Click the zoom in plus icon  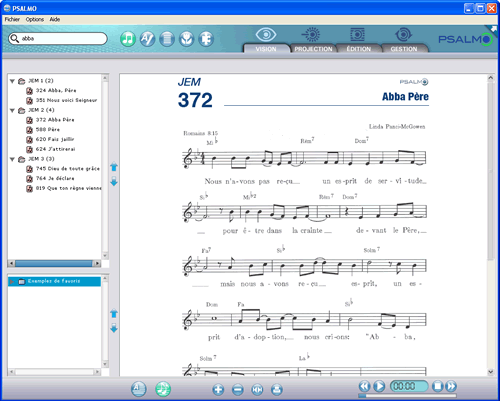click(218, 389)
